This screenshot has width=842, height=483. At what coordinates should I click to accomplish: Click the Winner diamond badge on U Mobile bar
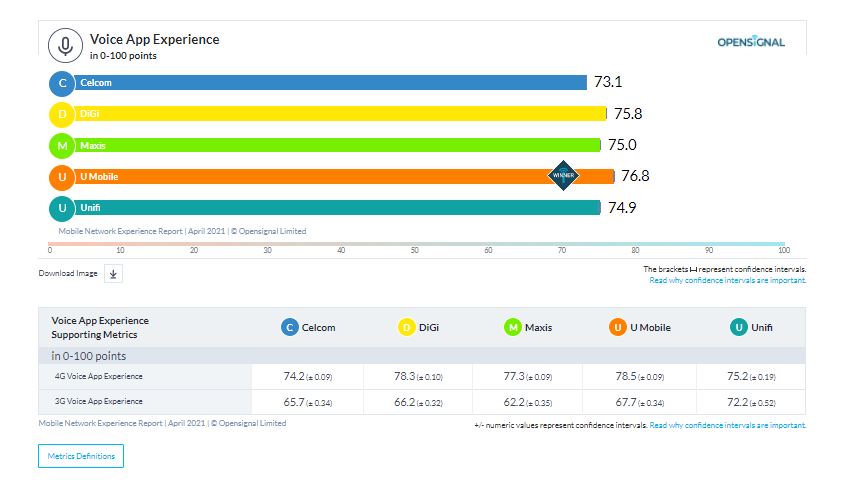(x=563, y=175)
